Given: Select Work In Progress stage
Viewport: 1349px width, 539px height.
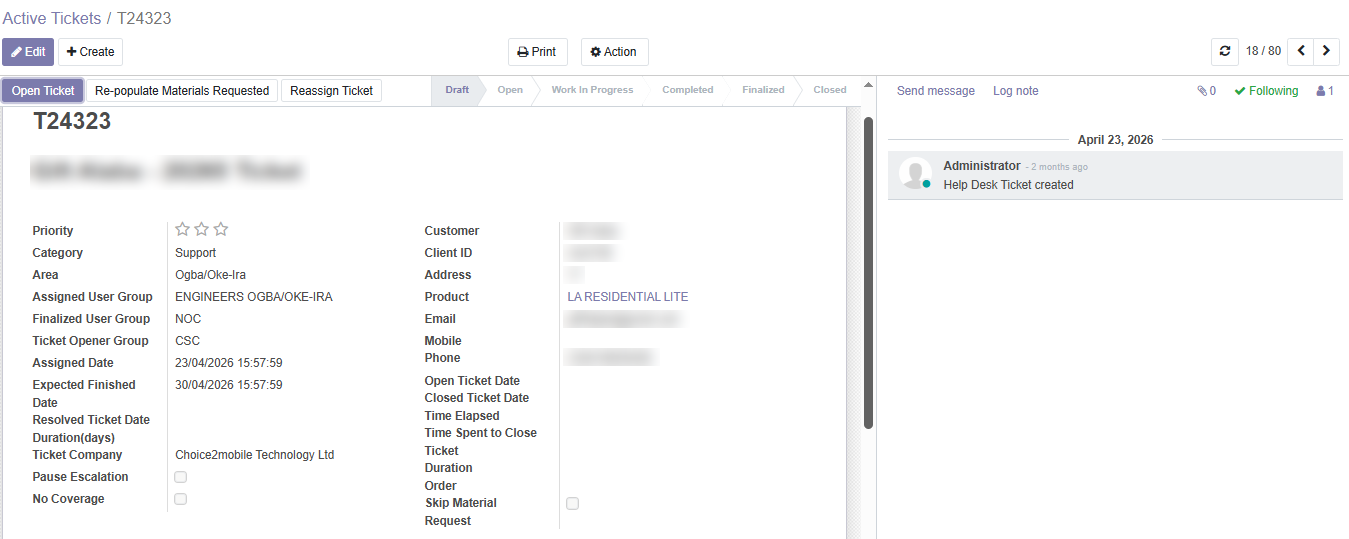Looking at the screenshot, I should tap(592, 90).
